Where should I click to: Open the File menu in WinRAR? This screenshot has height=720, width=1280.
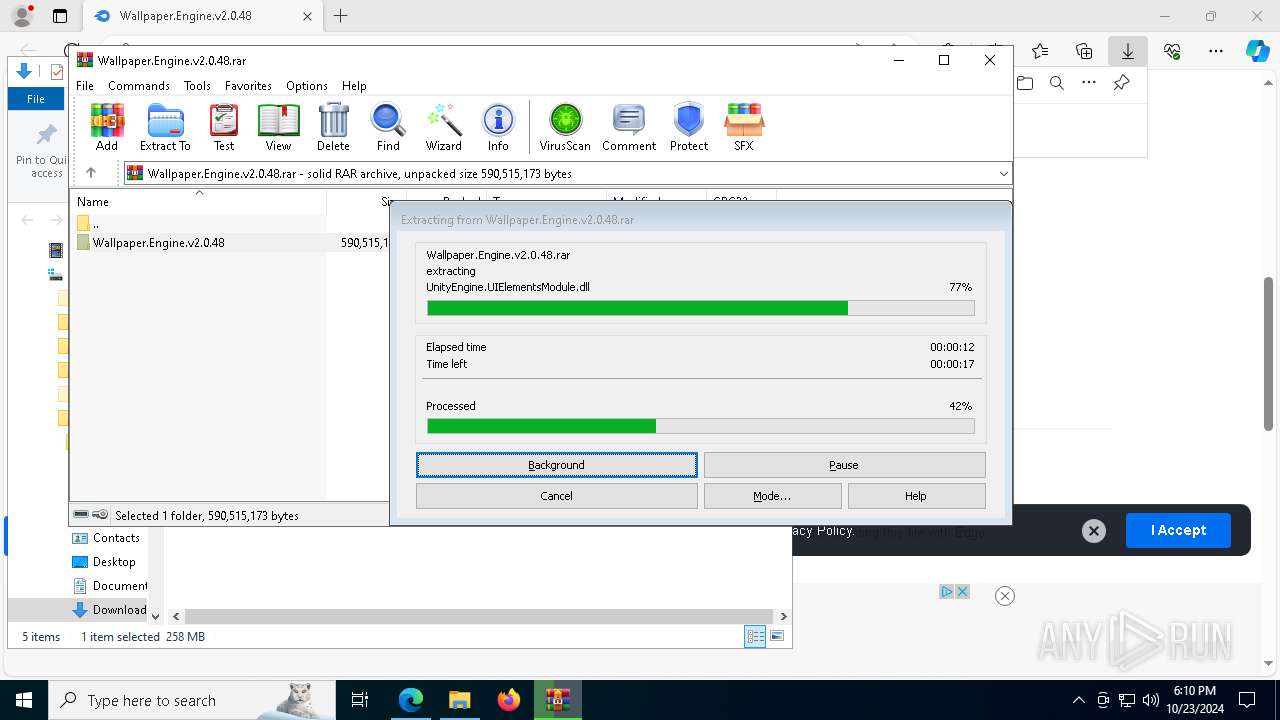[x=85, y=86]
